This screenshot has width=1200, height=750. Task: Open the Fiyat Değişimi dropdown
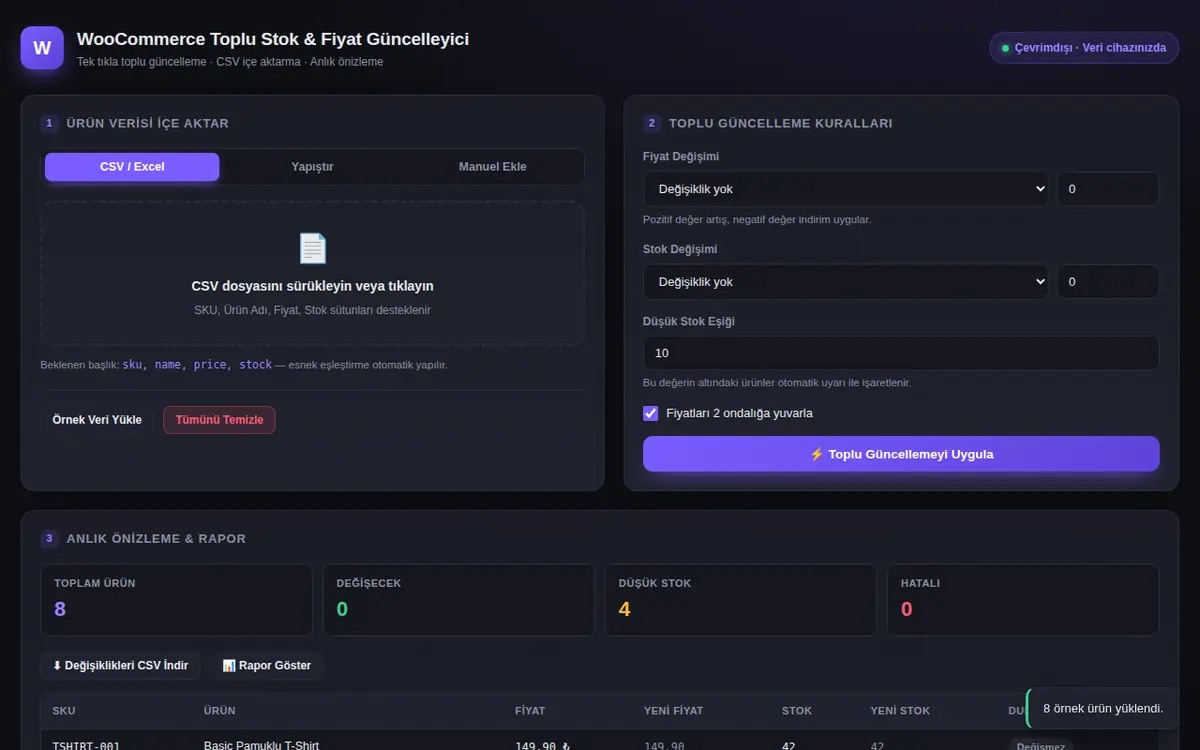coord(845,189)
